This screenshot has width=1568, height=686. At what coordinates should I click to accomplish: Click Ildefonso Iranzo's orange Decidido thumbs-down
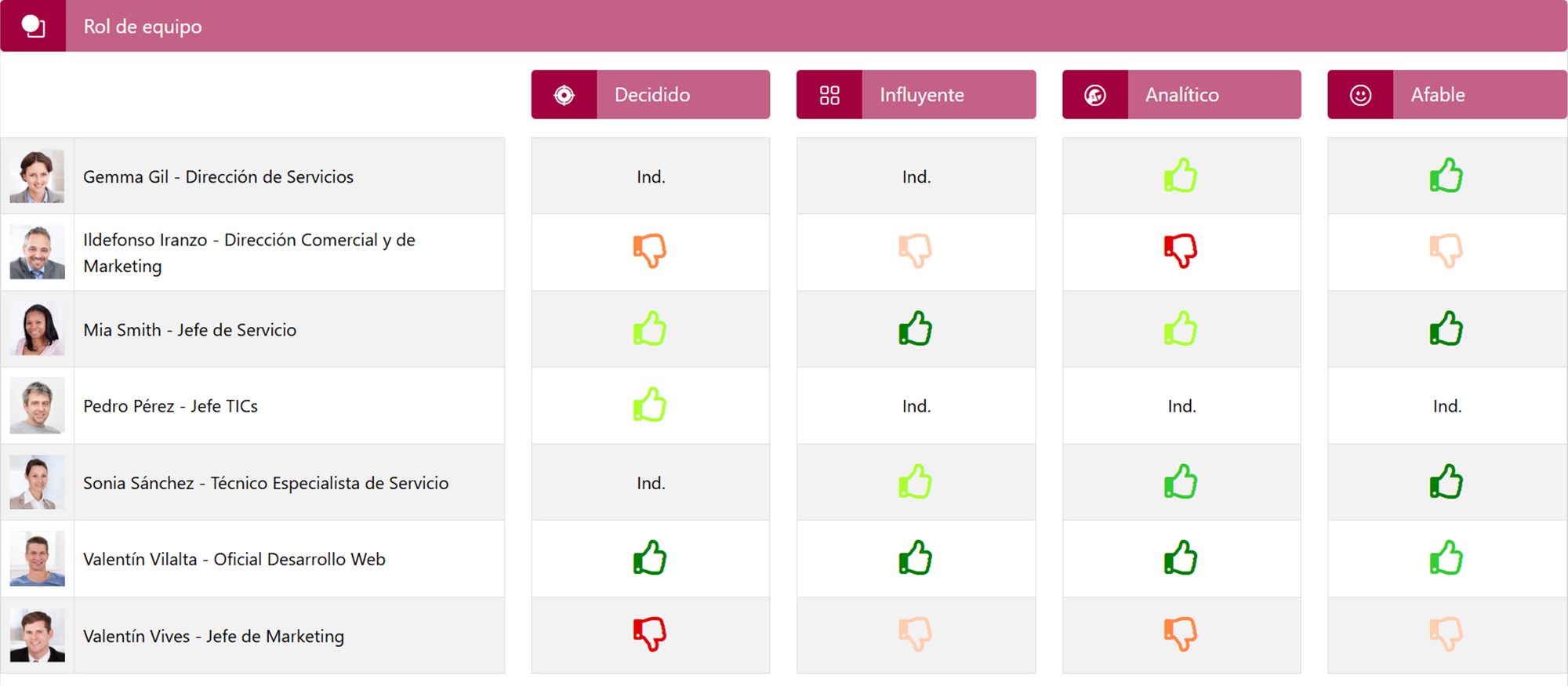[650, 251]
